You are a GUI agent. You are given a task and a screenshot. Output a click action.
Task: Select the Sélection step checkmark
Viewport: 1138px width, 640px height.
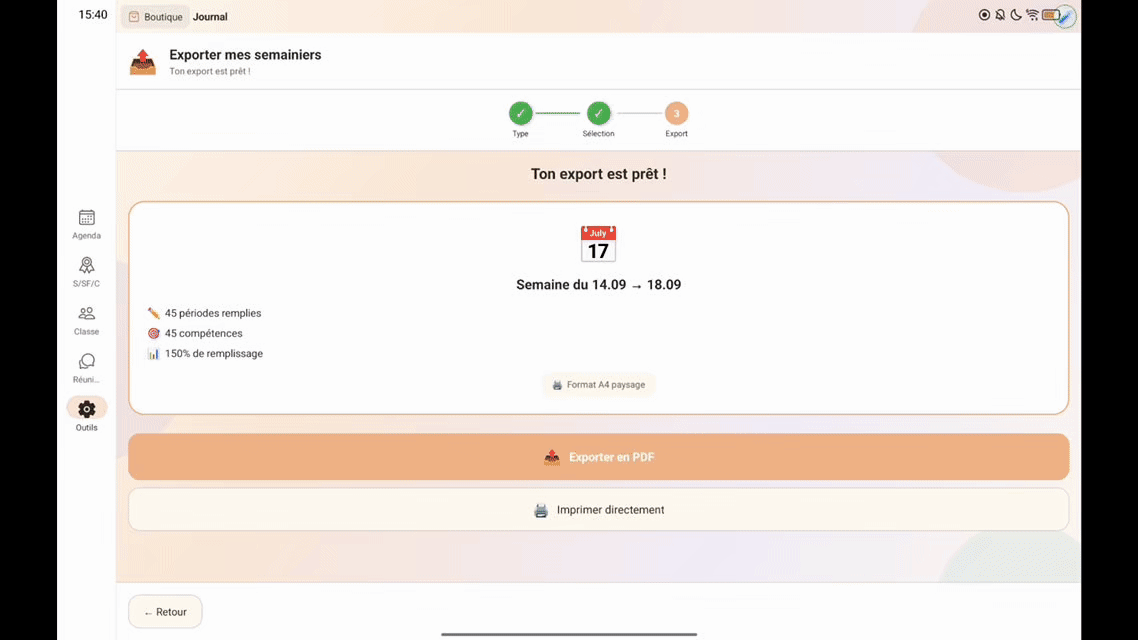(598, 113)
